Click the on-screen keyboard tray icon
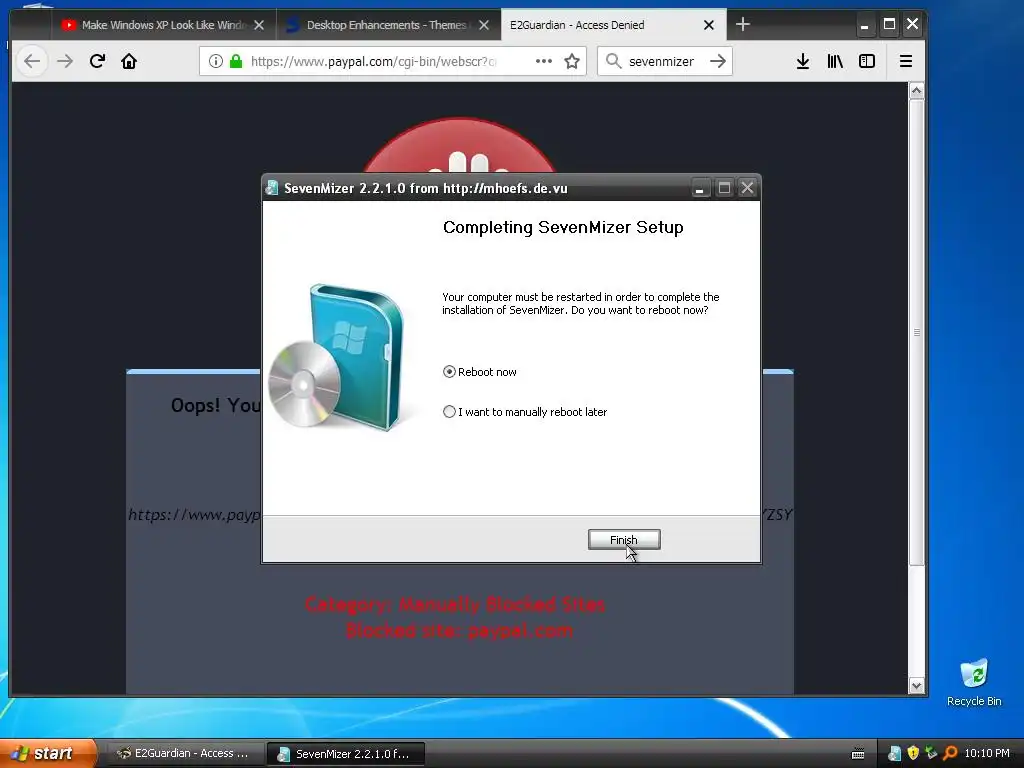1024x768 pixels. click(x=858, y=754)
